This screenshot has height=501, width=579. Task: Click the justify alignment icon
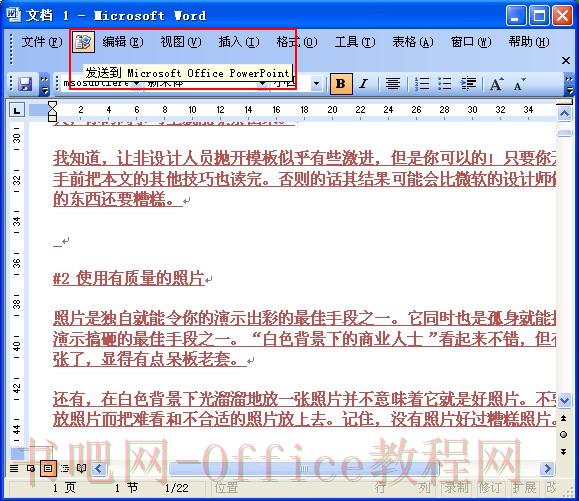[x=393, y=84]
